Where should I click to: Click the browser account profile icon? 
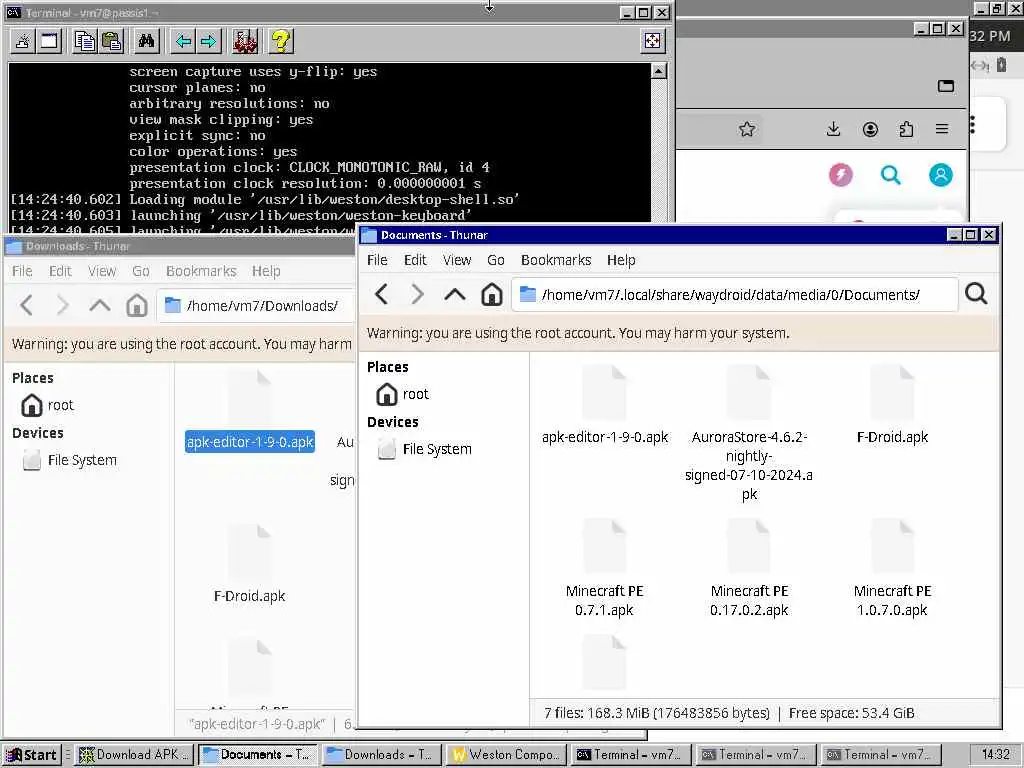[870, 129]
